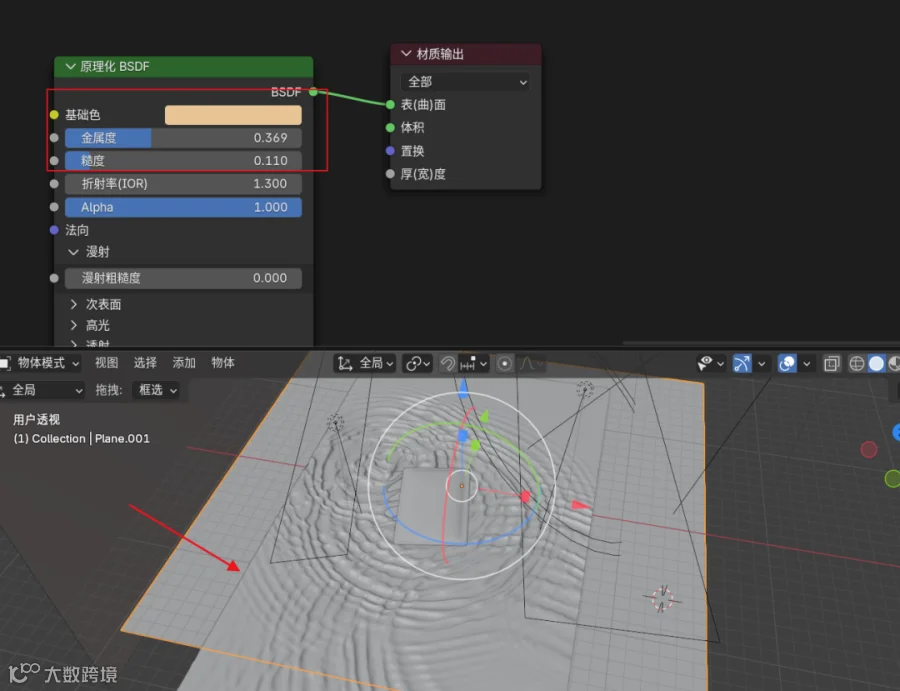Click the transform orientation axes icon
The height and width of the screenshot is (691, 900).
pos(345,363)
